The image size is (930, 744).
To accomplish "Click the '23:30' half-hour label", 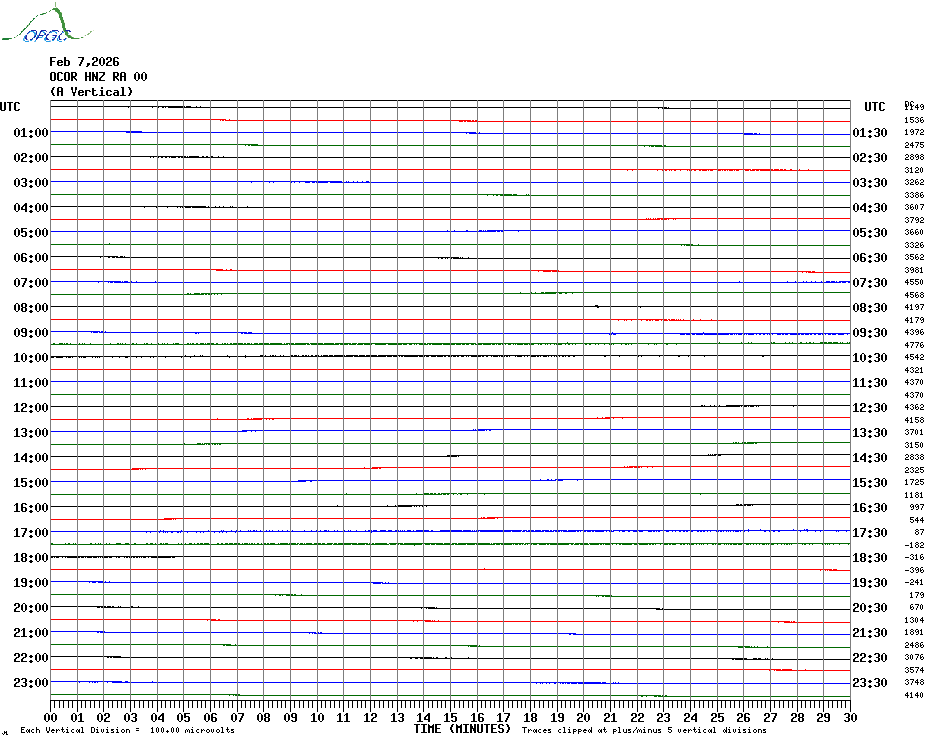I will pyautogui.click(x=870, y=682).
